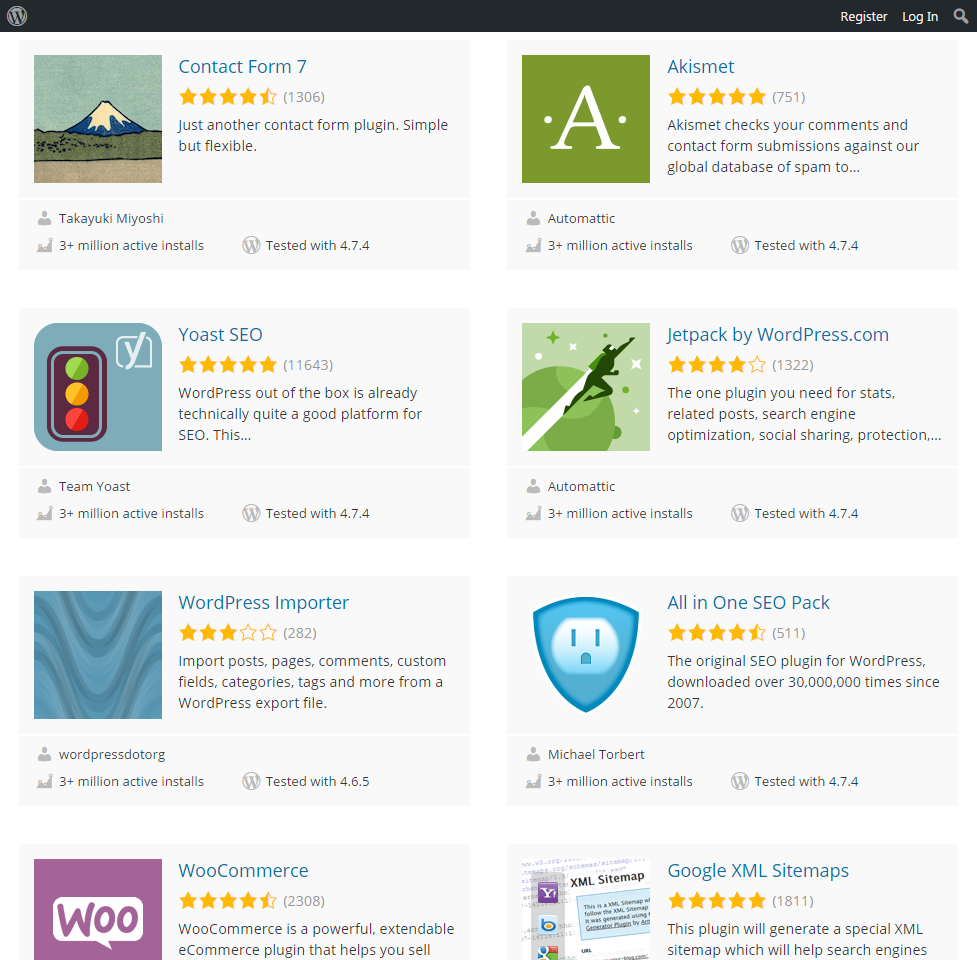Click installs chart icon in Contact Form 7 card

(44, 245)
